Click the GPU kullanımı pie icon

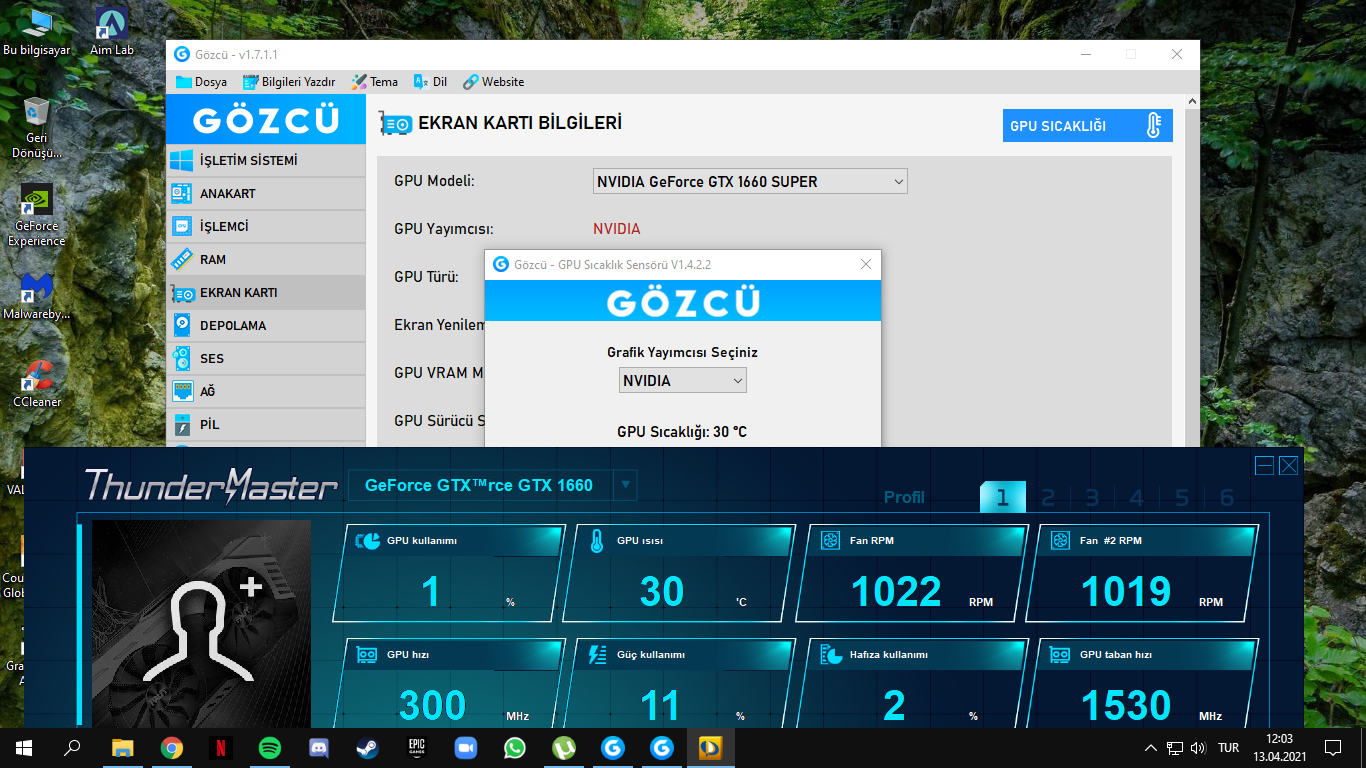368,541
